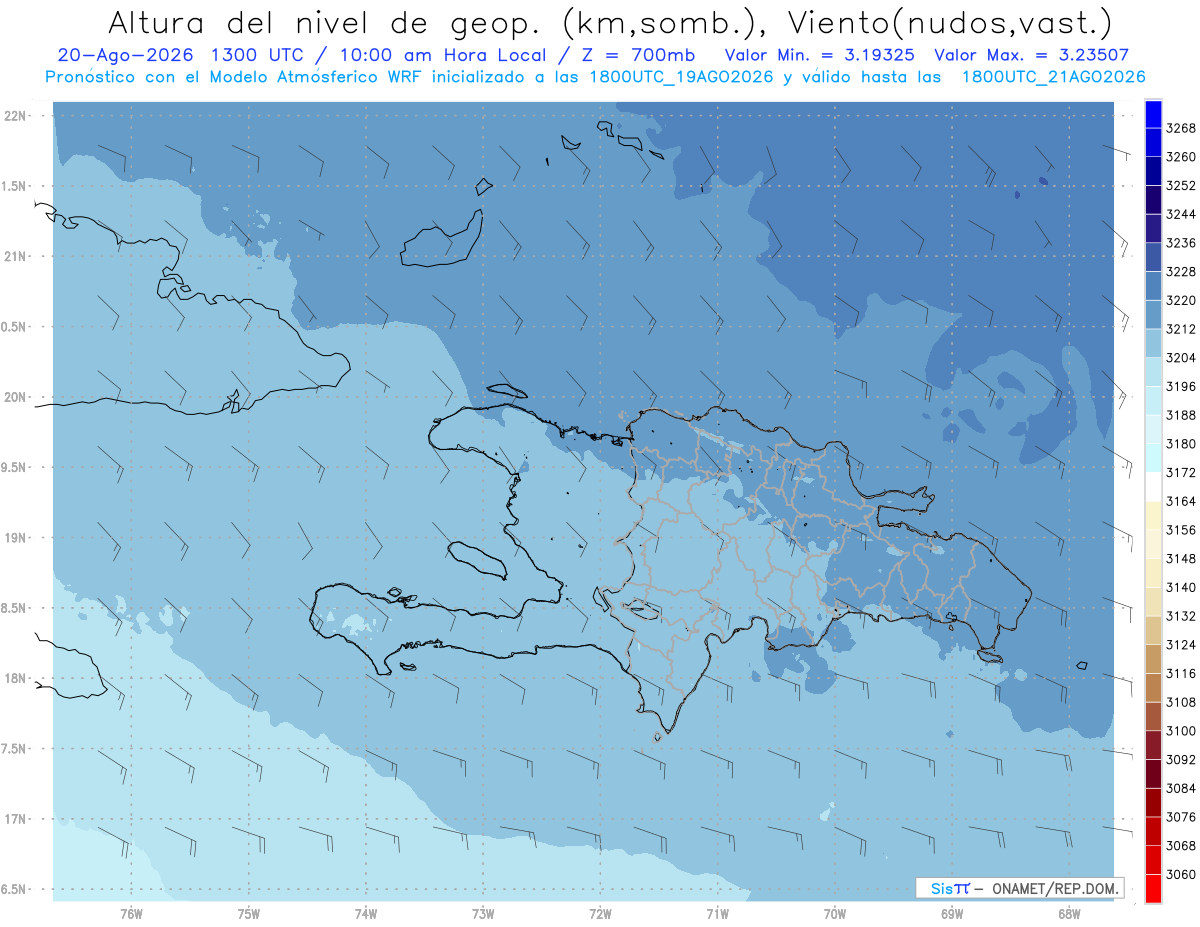Viewport: 1200px width, 927px height.
Task: Click the longitude label 71W
Action: 717,914
